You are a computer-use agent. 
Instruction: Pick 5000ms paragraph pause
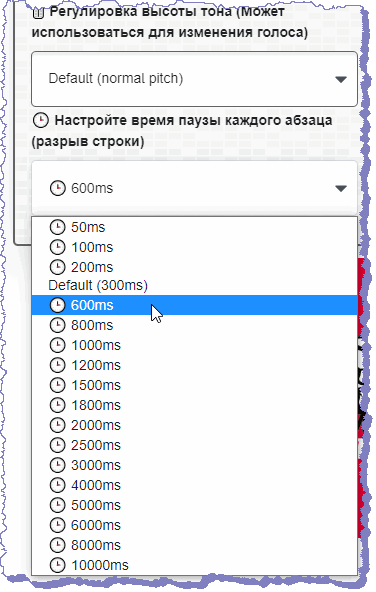click(x=194, y=505)
